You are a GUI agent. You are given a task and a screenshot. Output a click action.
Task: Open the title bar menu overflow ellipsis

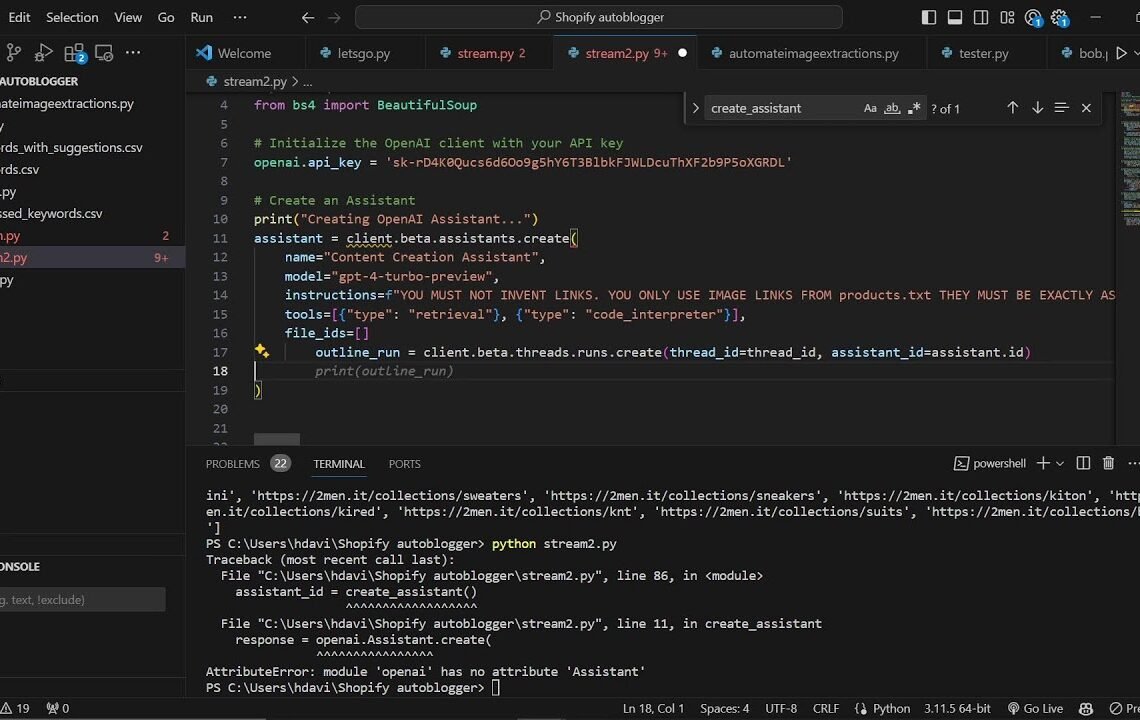coord(240,17)
